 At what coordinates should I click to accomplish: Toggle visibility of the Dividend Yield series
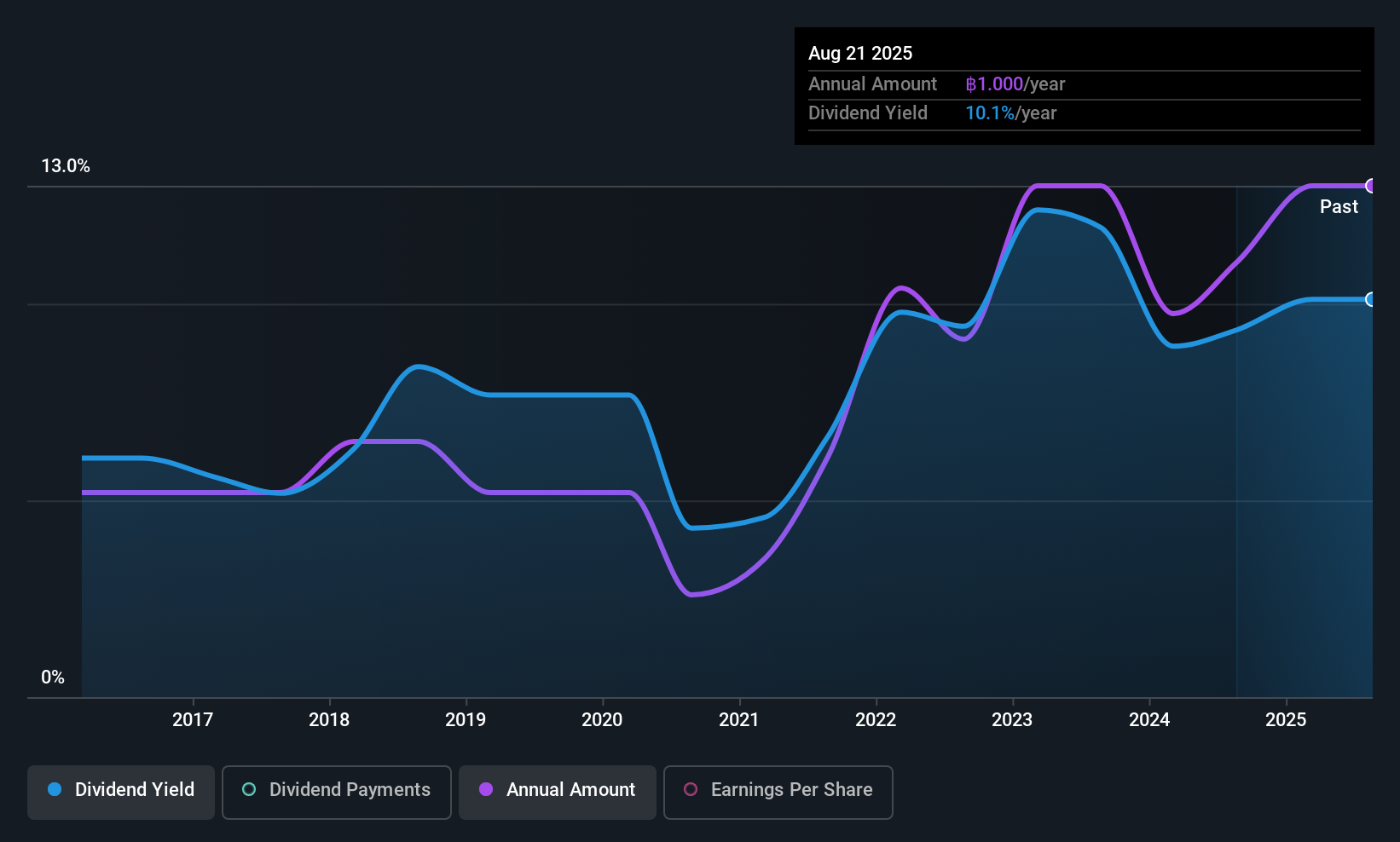(120, 791)
